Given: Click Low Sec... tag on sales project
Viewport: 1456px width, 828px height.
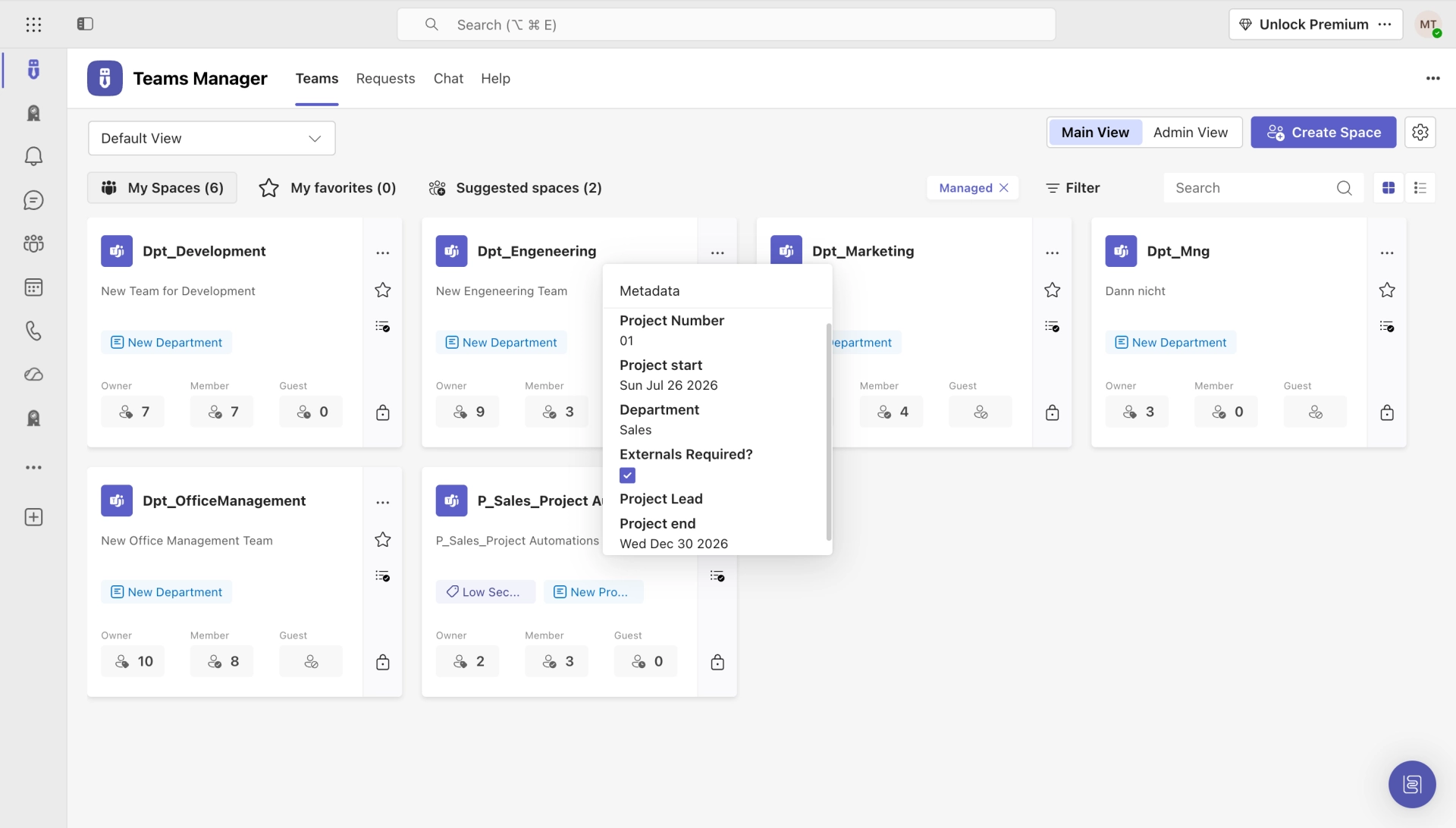Looking at the screenshot, I should 485,592.
